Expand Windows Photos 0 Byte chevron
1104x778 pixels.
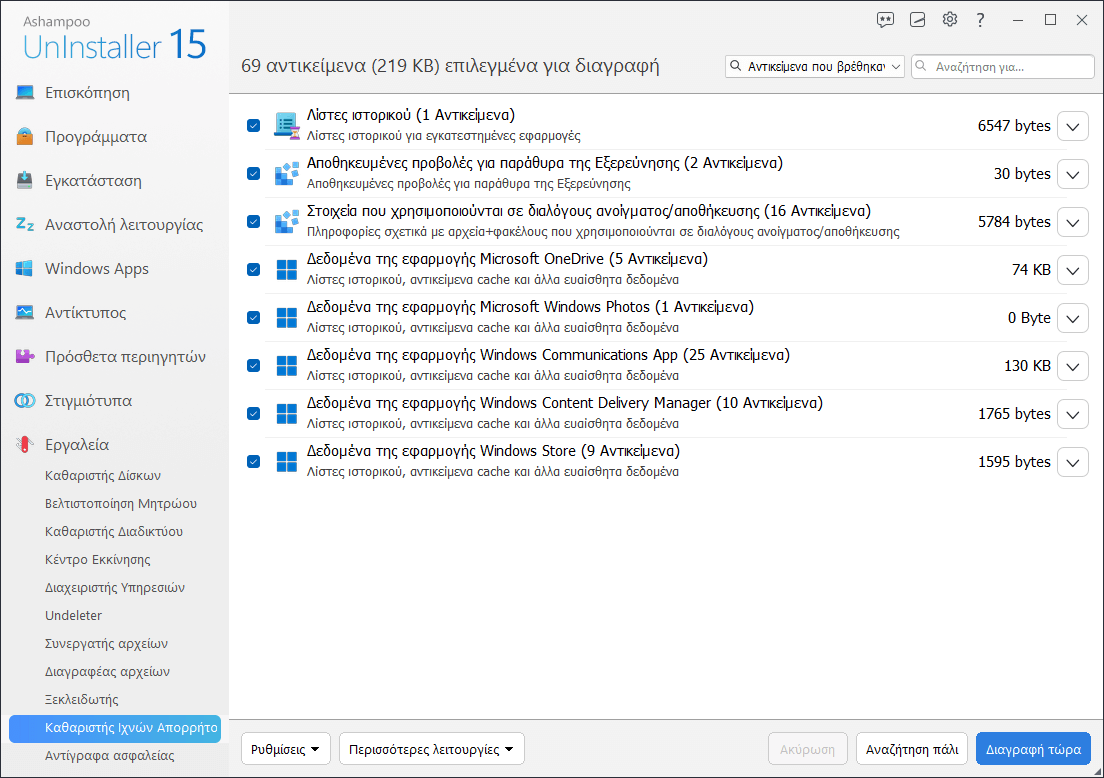(1072, 318)
